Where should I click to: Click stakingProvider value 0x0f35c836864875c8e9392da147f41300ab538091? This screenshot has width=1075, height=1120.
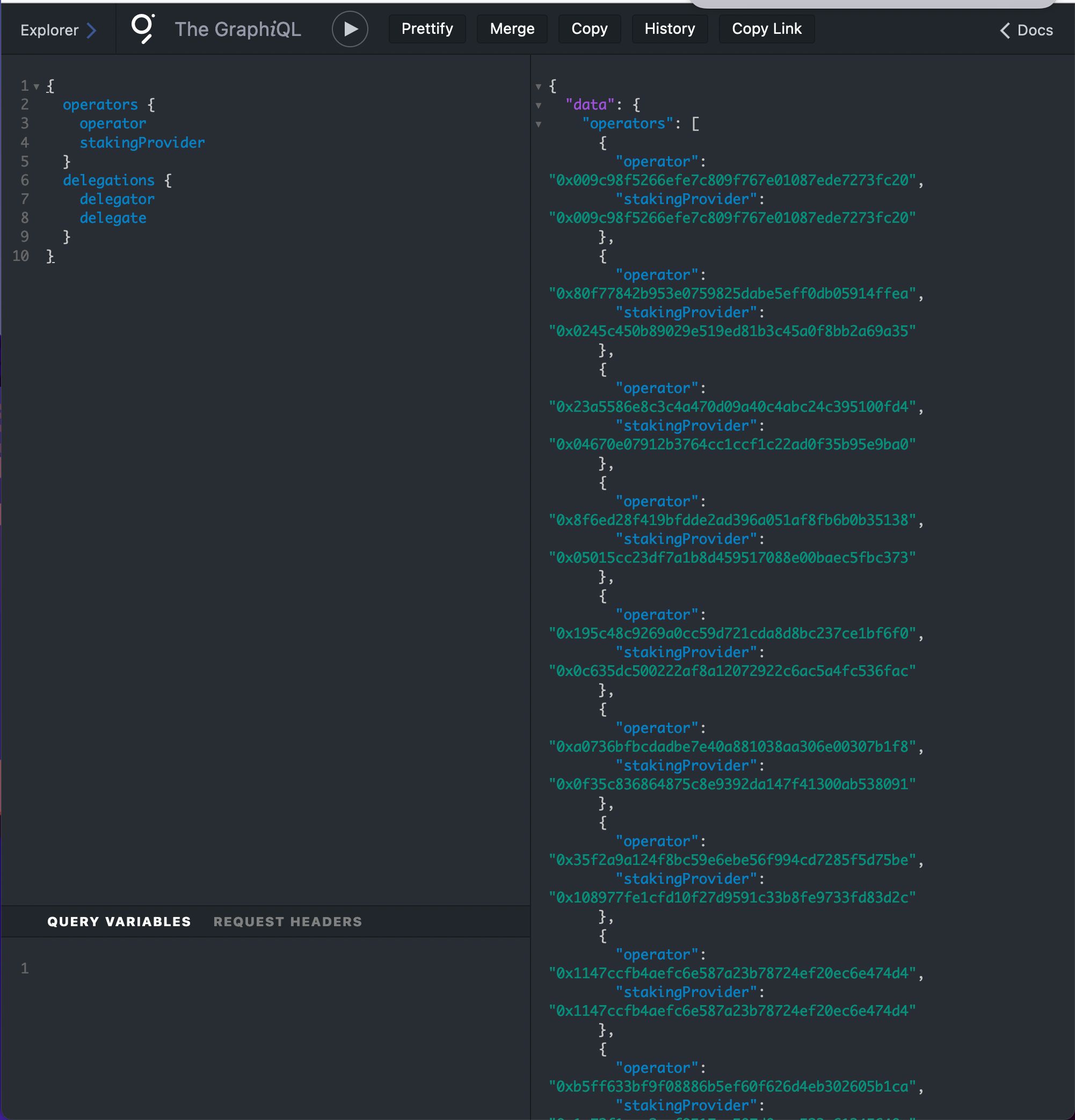(732, 784)
